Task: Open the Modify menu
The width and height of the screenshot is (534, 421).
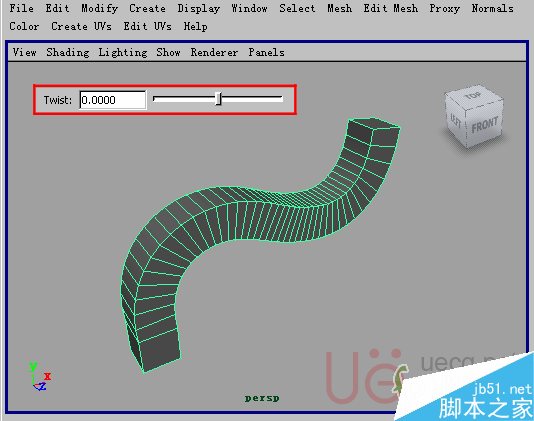Action: click(99, 9)
